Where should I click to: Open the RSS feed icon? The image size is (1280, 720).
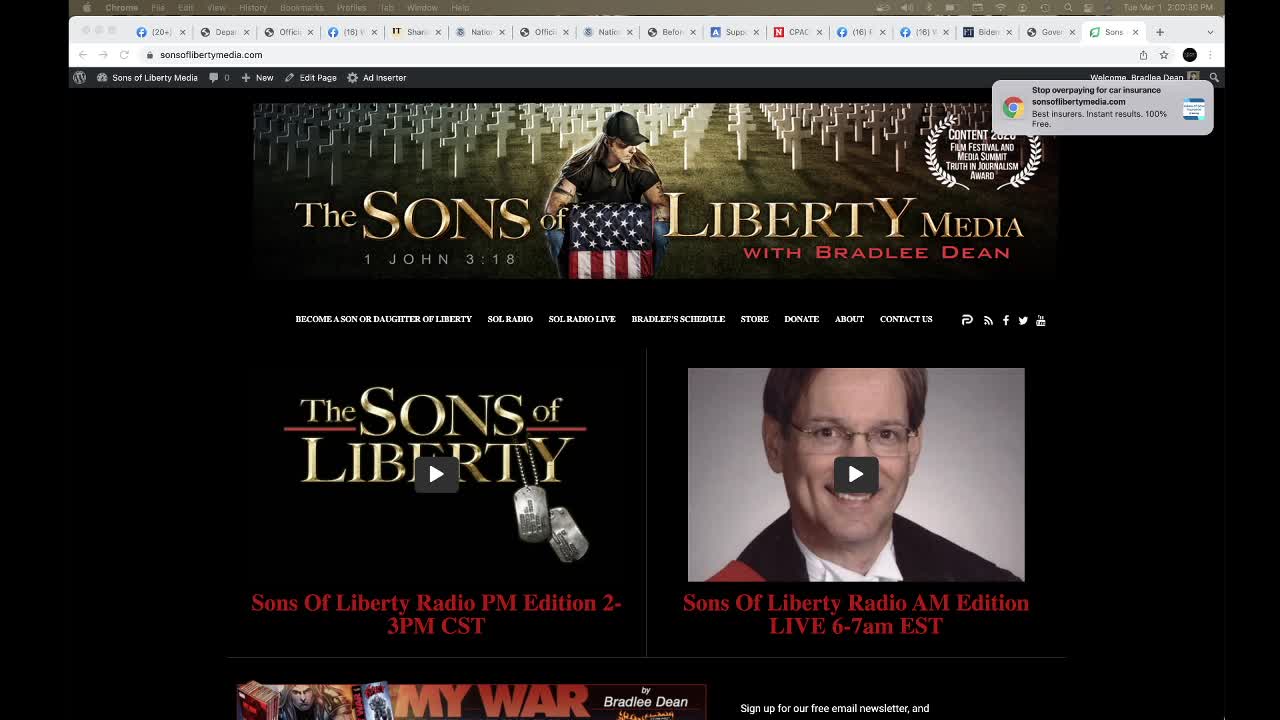pyautogui.click(x=988, y=320)
